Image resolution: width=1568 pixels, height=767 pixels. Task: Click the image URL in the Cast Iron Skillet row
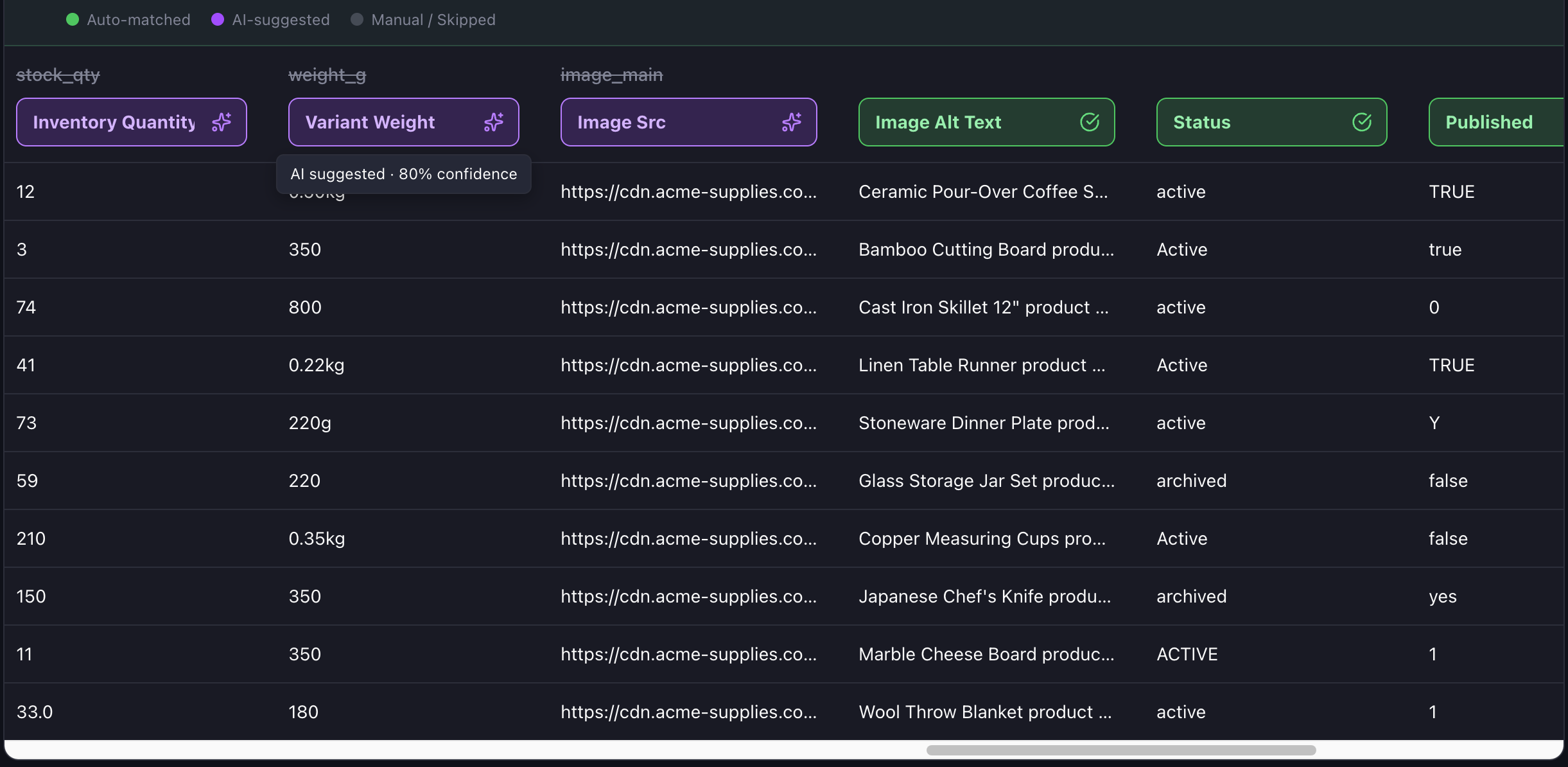click(x=689, y=307)
